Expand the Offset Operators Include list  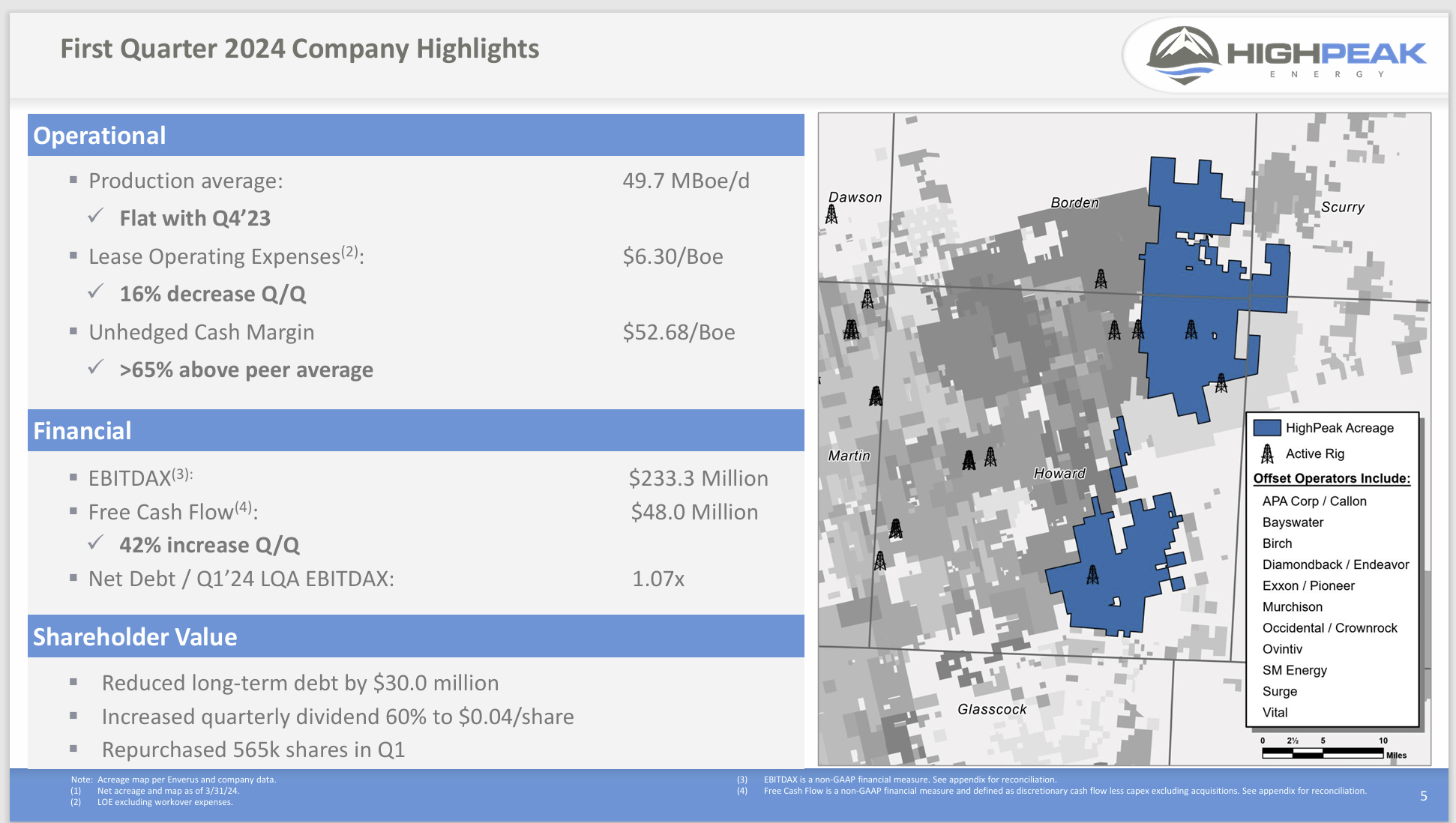point(1331,477)
